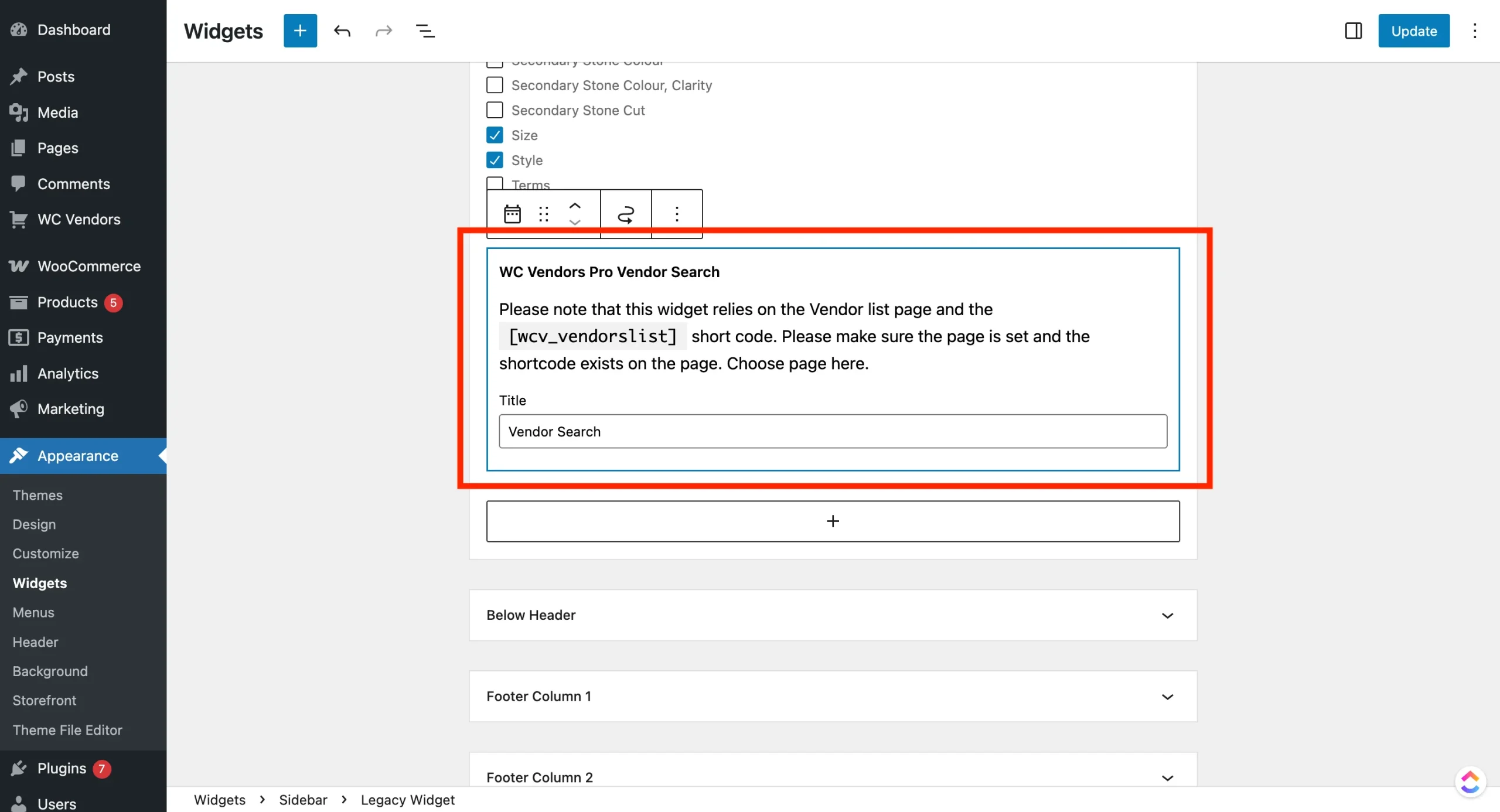
Task: Open the List View icon
Action: click(425, 30)
